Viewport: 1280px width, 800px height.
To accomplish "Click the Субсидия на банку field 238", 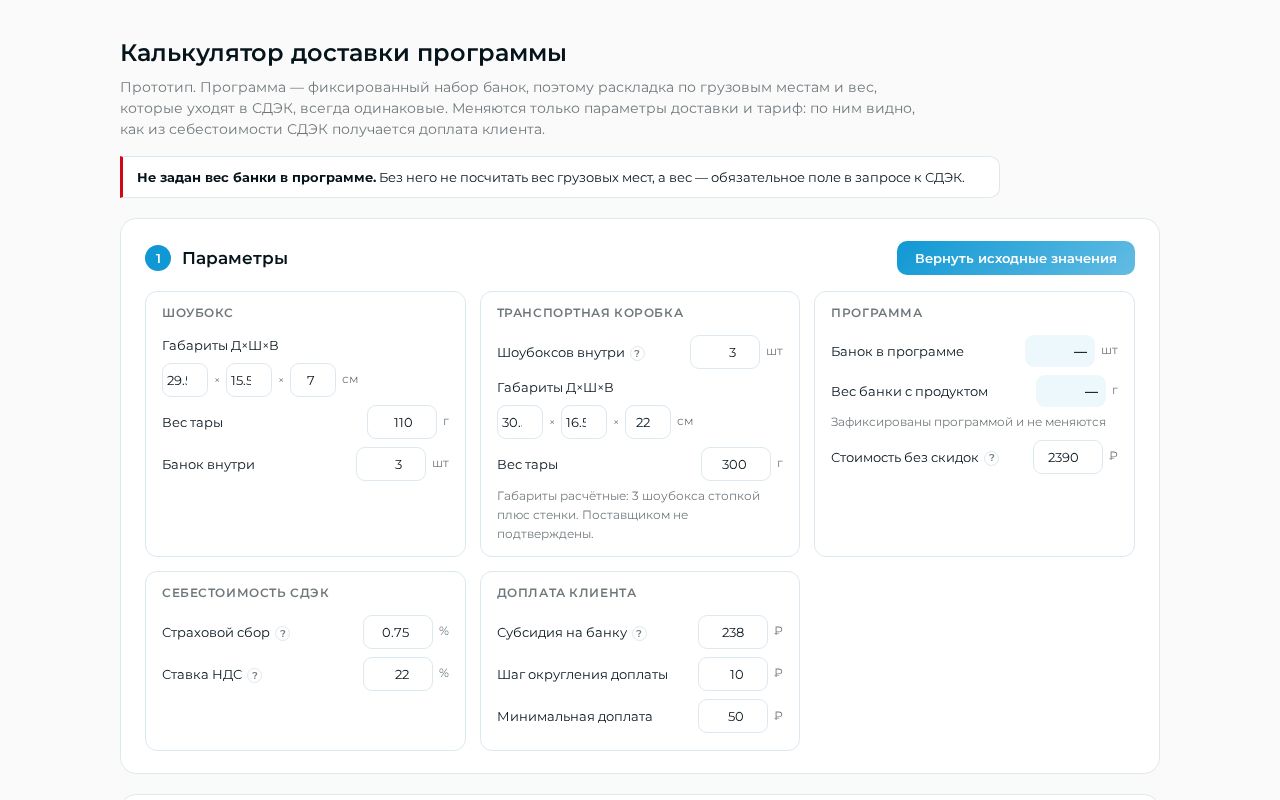I will coord(733,632).
